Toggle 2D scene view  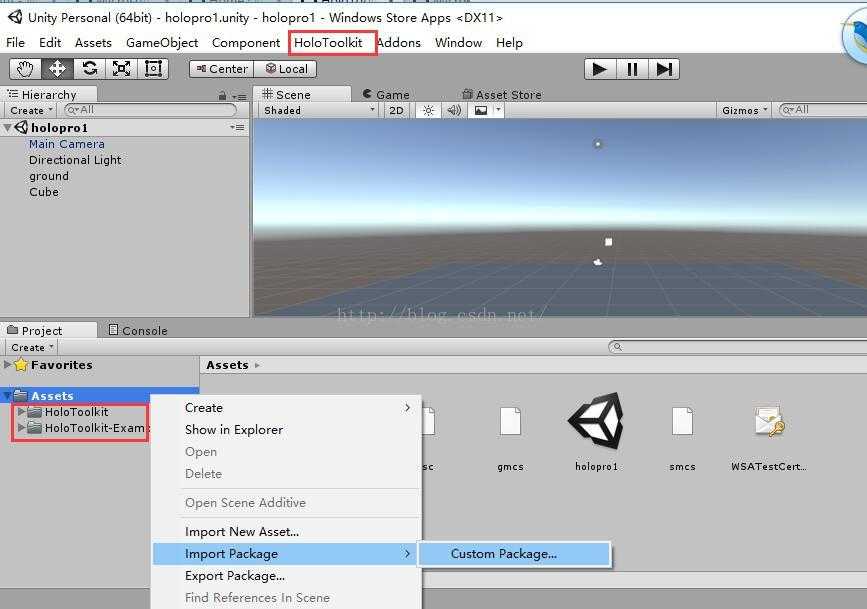pyautogui.click(x=396, y=111)
